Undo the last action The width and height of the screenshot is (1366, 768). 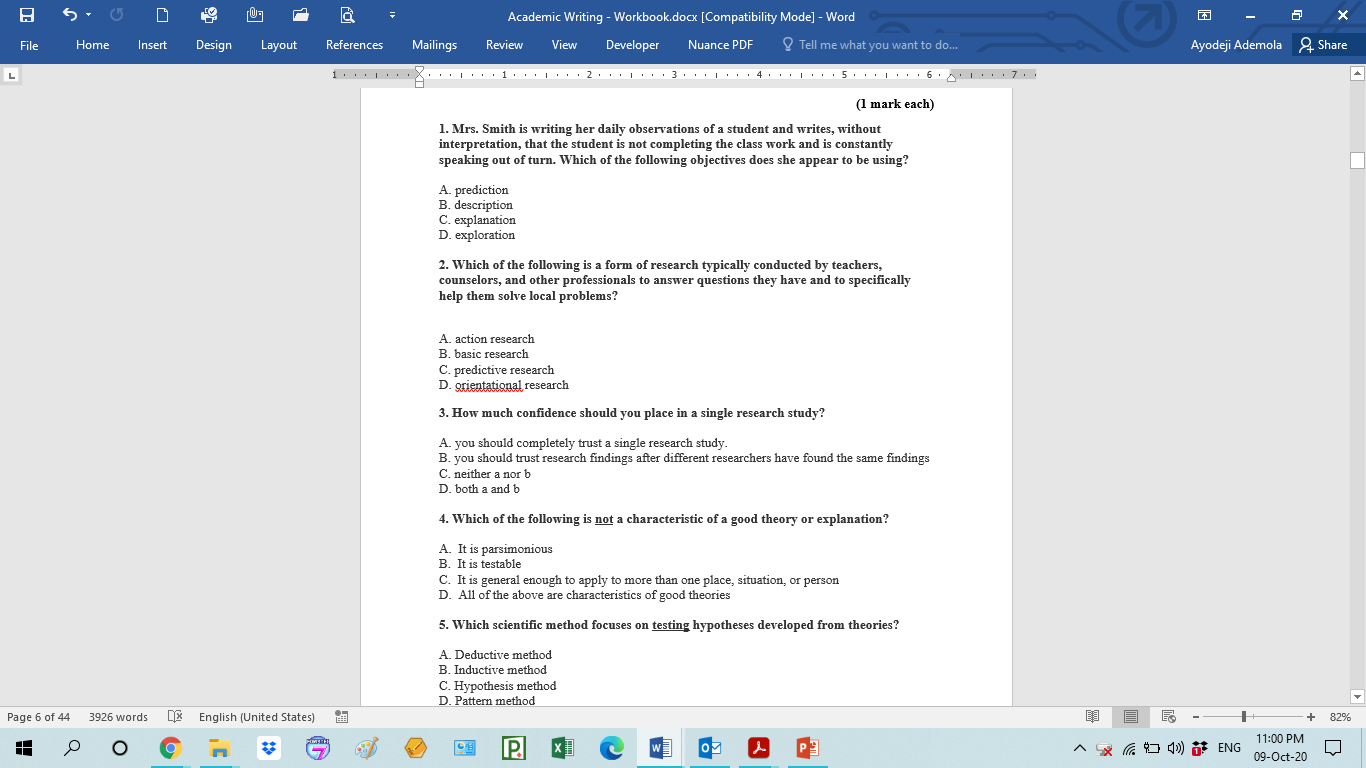point(67,16)
